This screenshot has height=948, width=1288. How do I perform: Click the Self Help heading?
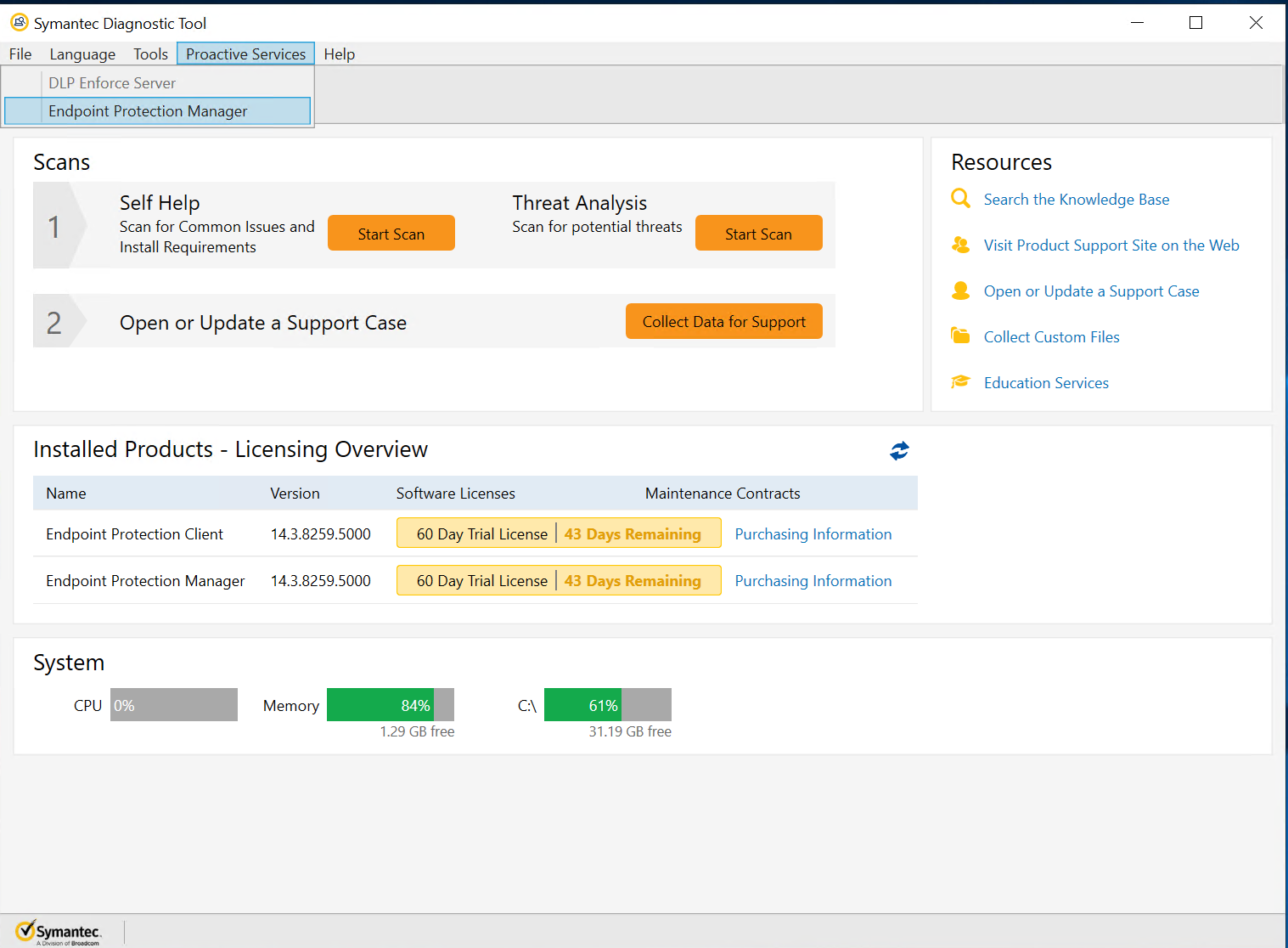coord(160,203)
